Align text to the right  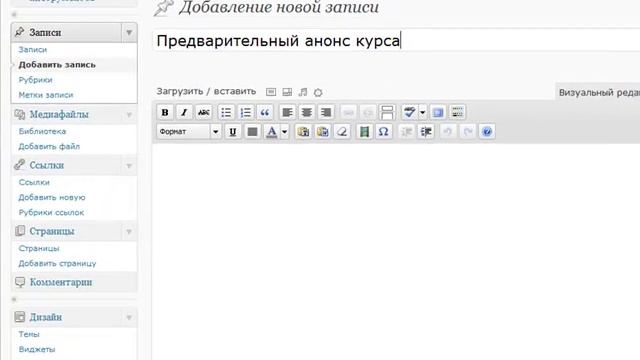tap(326, 112)
